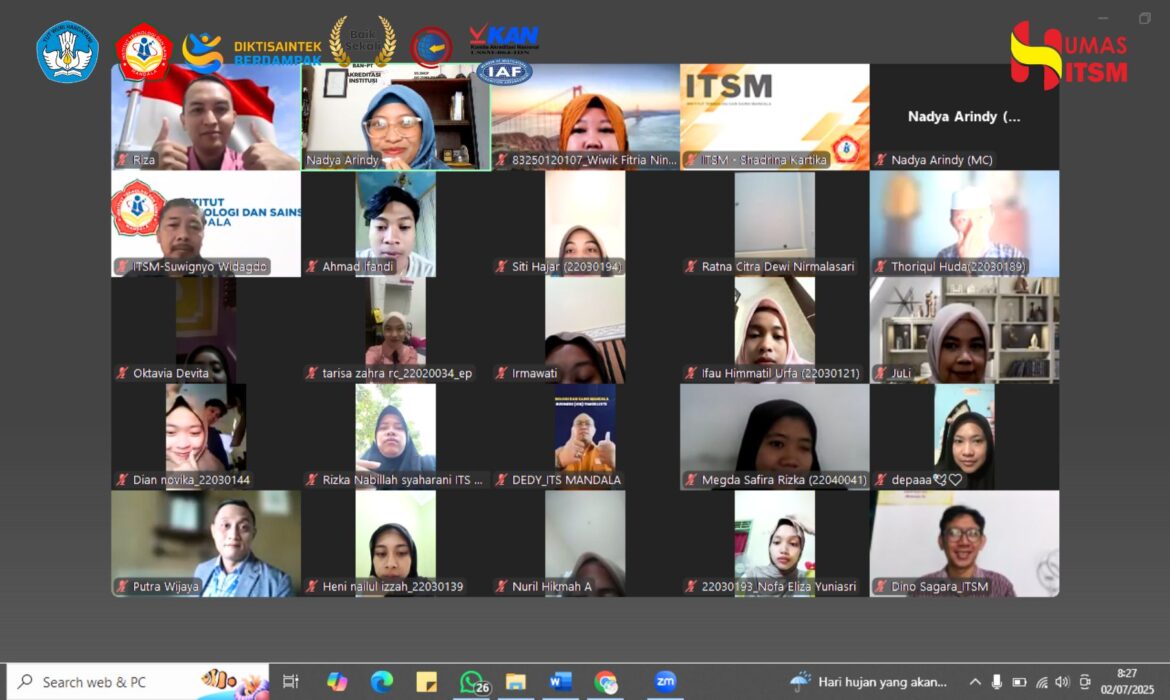This screenshot has height=700, width=1170.
Task: Open the volume control slider
Action: point(1064,681)
